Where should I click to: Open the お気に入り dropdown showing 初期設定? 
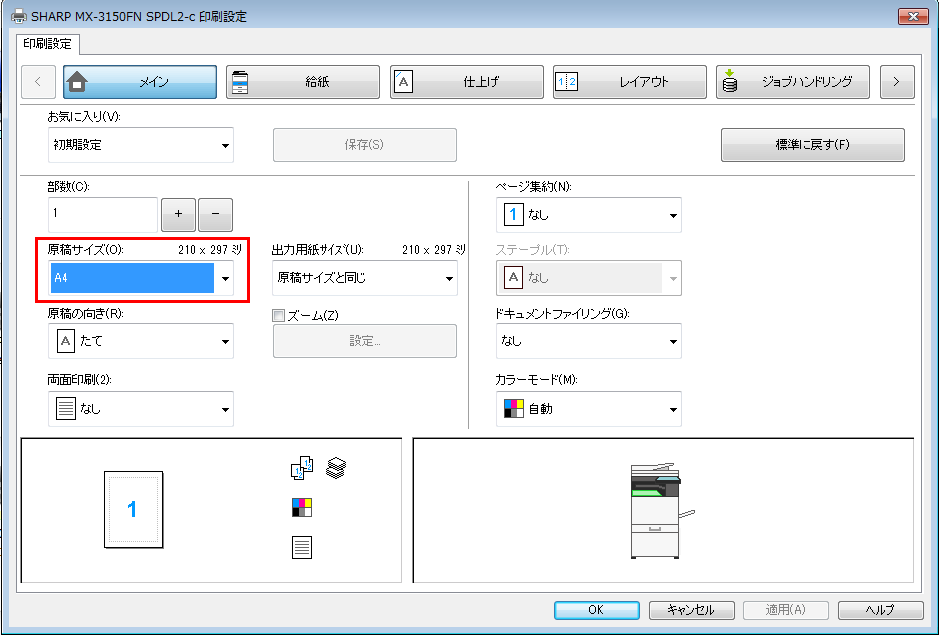141,145
